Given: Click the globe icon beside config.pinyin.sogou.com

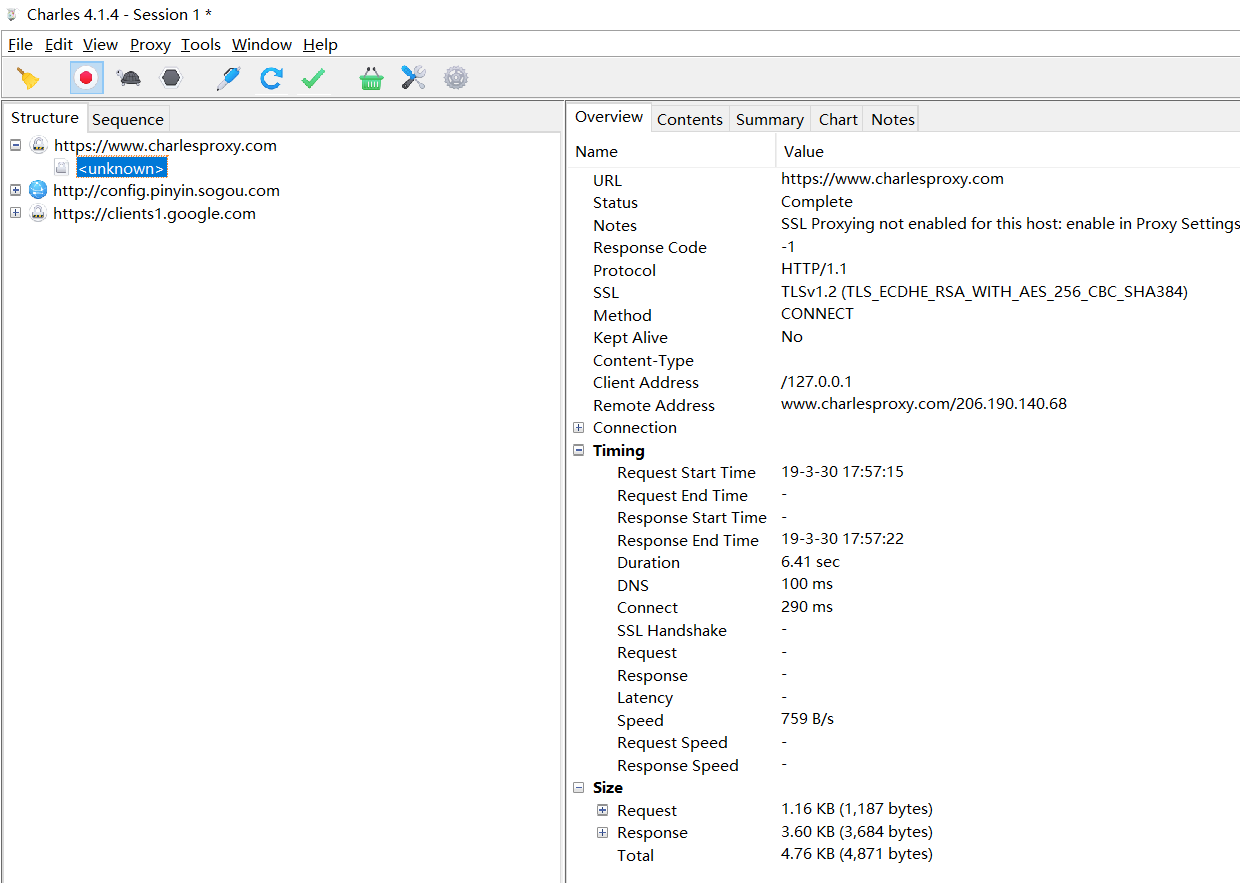Looking at the screenshot, I should (38, 190).
